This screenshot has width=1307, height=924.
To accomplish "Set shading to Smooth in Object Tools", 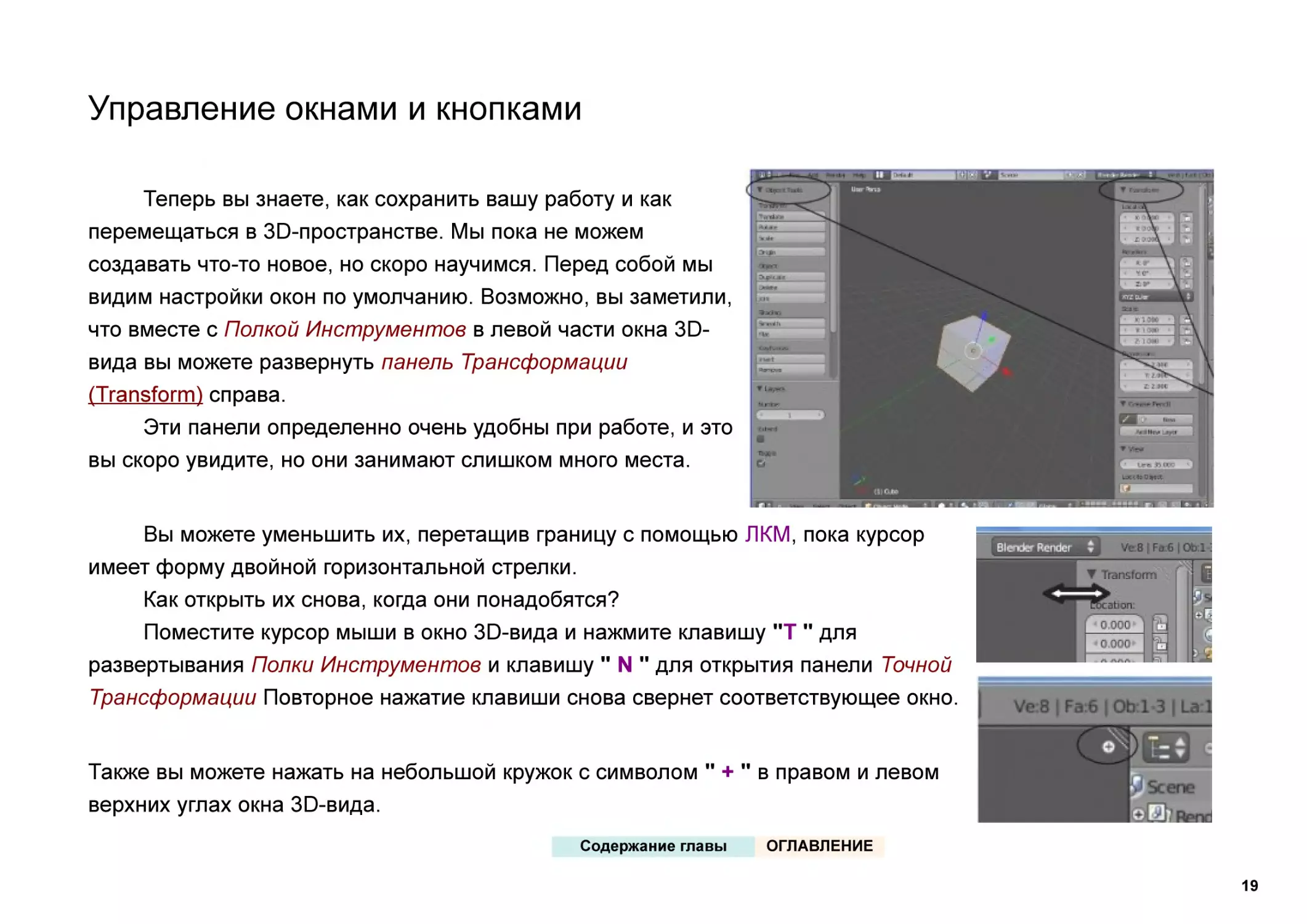I will 791,323.
